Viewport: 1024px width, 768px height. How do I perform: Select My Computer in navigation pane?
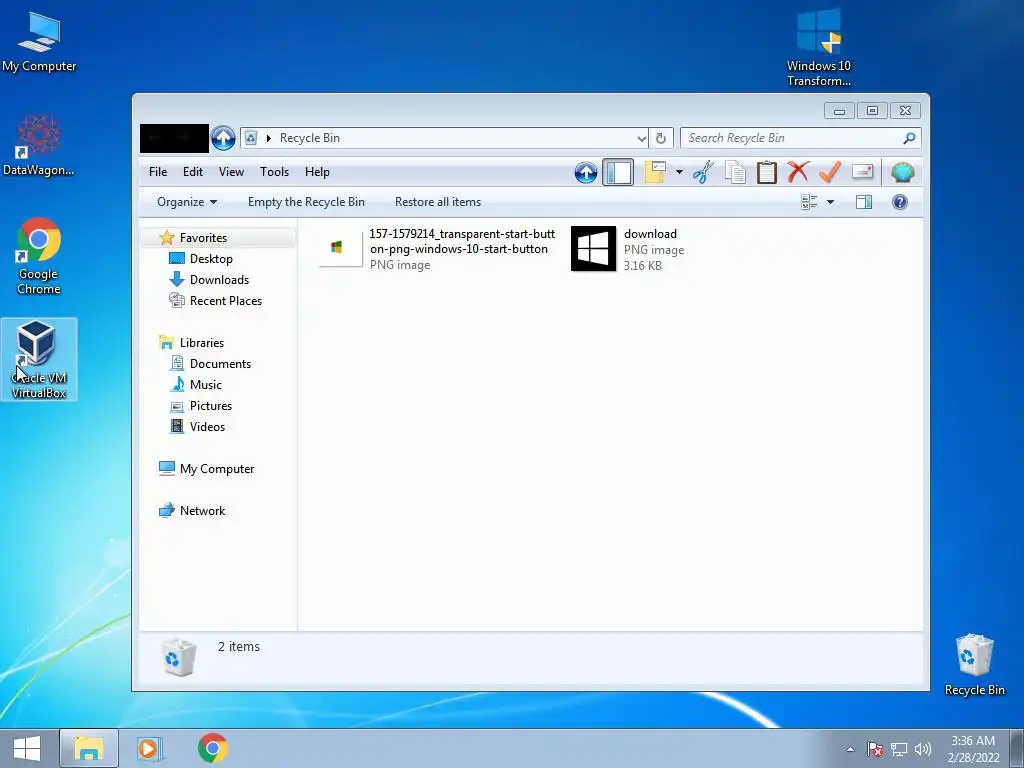[x=217, y=468]
